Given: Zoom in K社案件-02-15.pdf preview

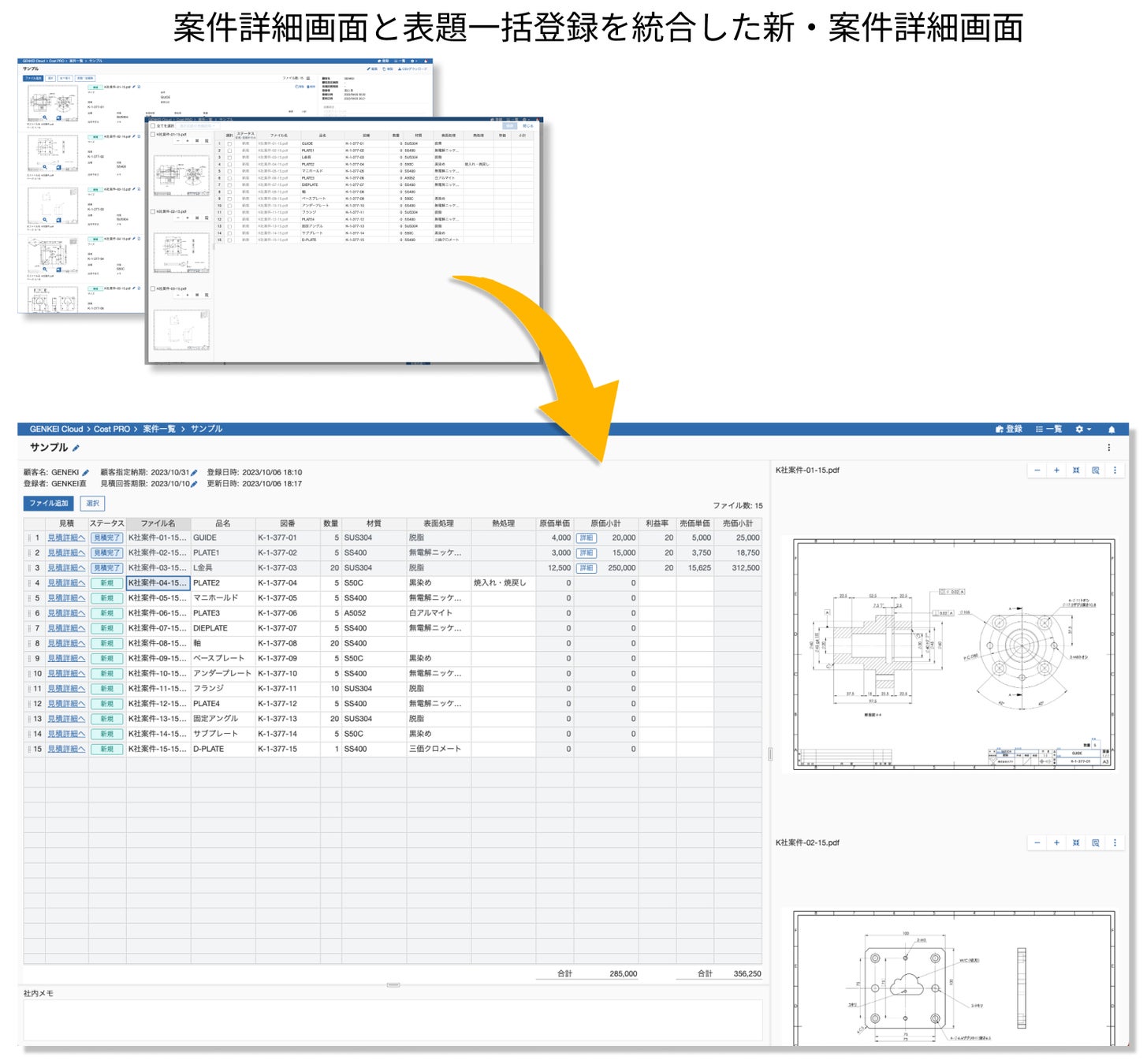Looking at the screenshot, I should pos(1056,843).
